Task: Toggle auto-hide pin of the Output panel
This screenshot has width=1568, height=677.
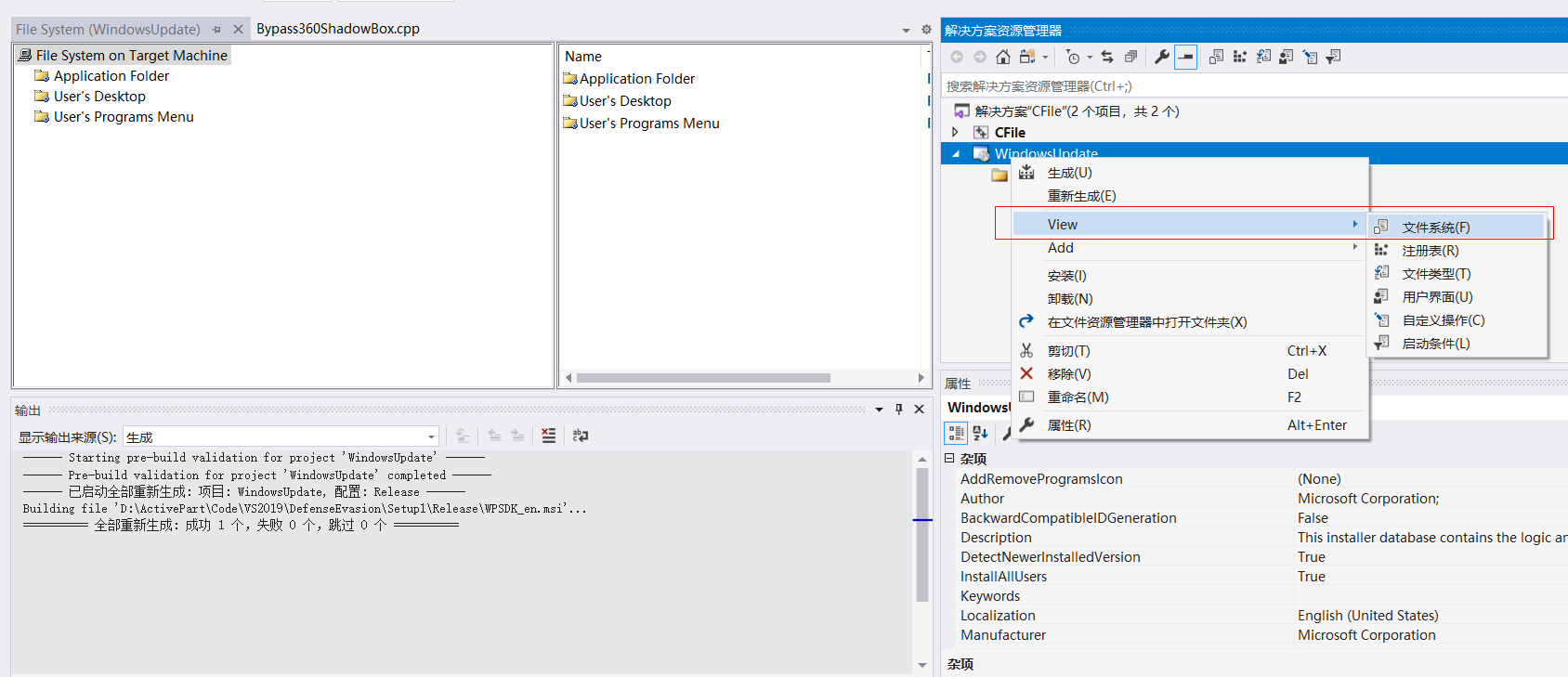Action: (898, 409)
